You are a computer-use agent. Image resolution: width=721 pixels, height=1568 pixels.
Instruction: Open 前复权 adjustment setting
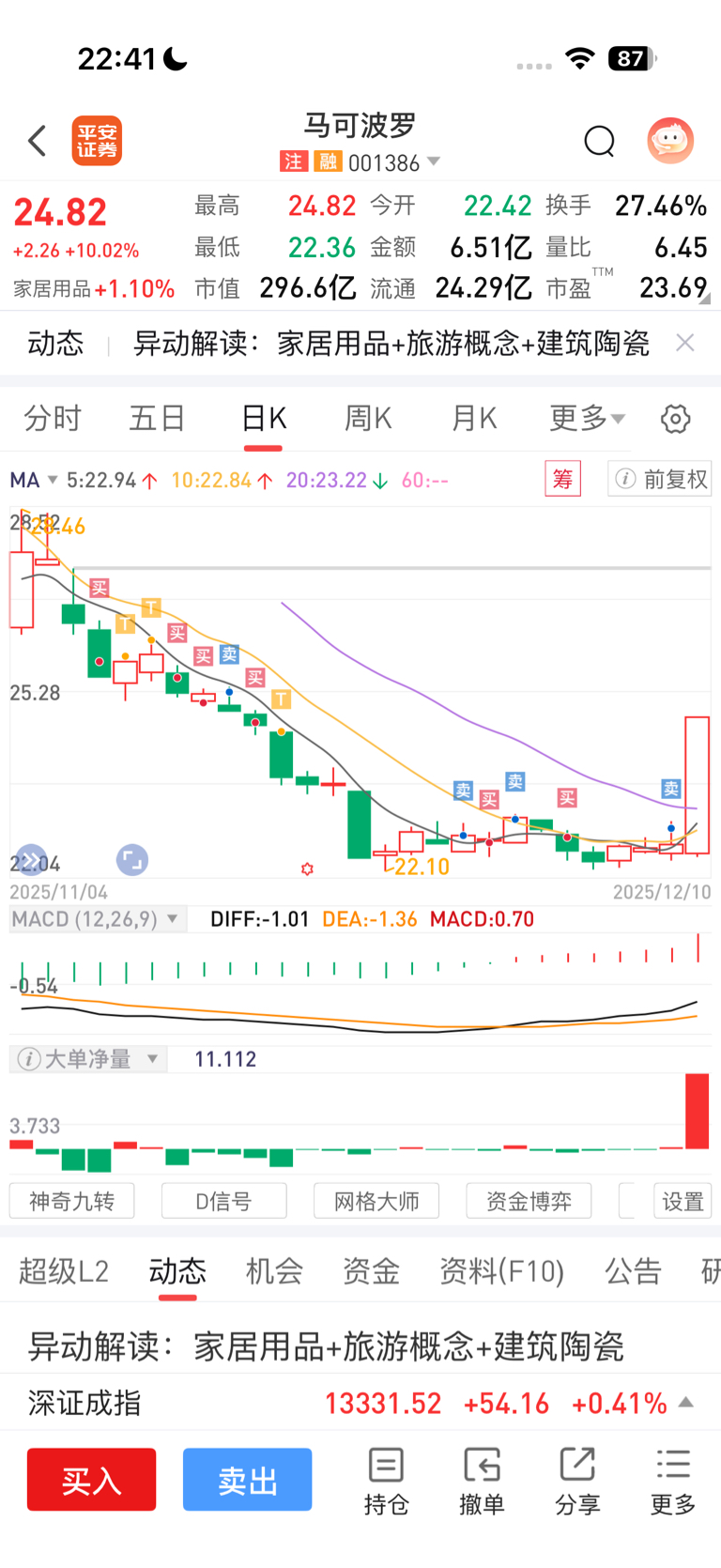(x=659, y=479)
